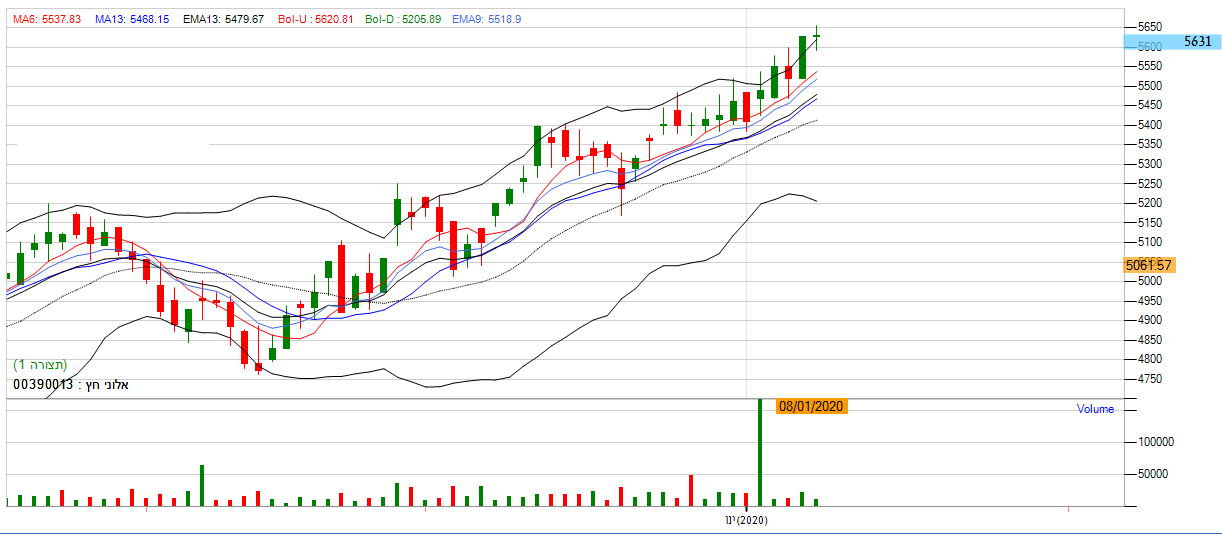Select the MA13 moving average label

coord(133,19)
